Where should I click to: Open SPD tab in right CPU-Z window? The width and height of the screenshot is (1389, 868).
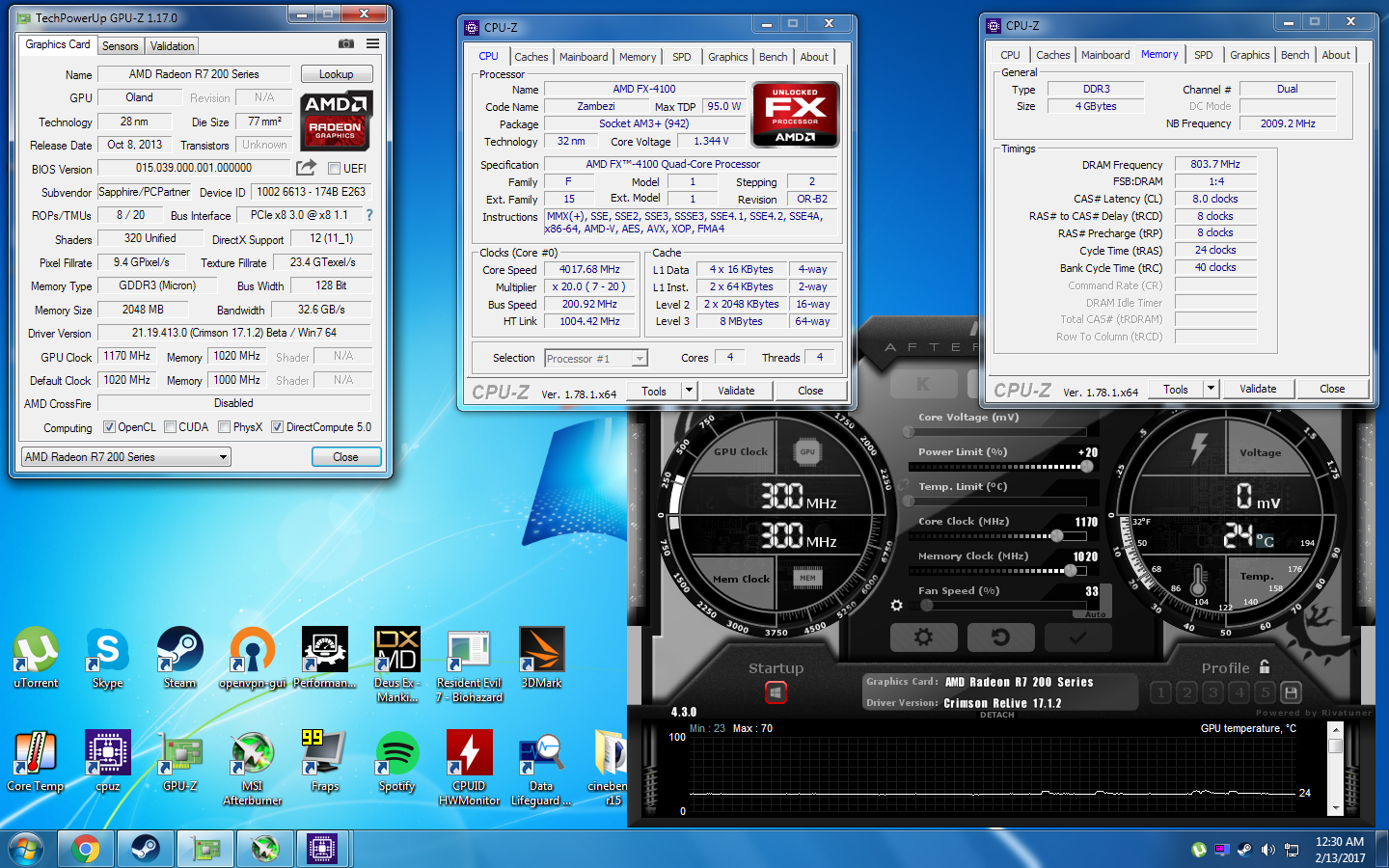pyautogui.click(x=1203, y=55)
